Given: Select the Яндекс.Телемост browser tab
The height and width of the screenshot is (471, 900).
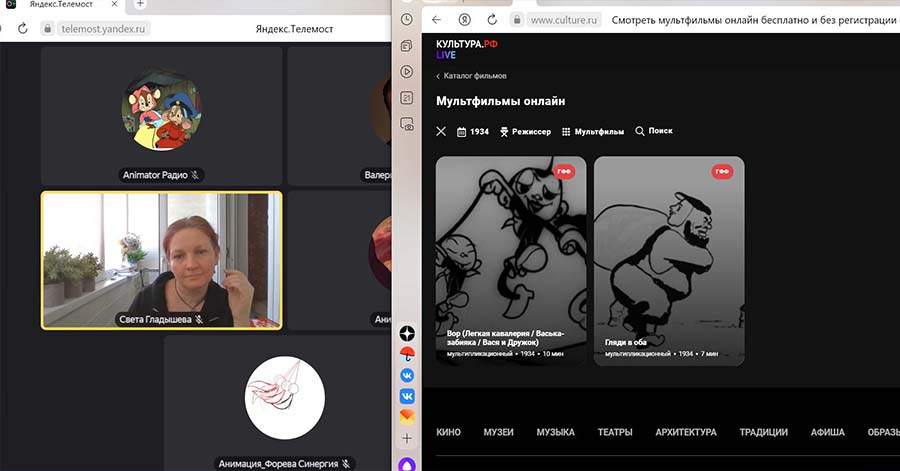Looking at the screenshot, I should pos(61,5).
